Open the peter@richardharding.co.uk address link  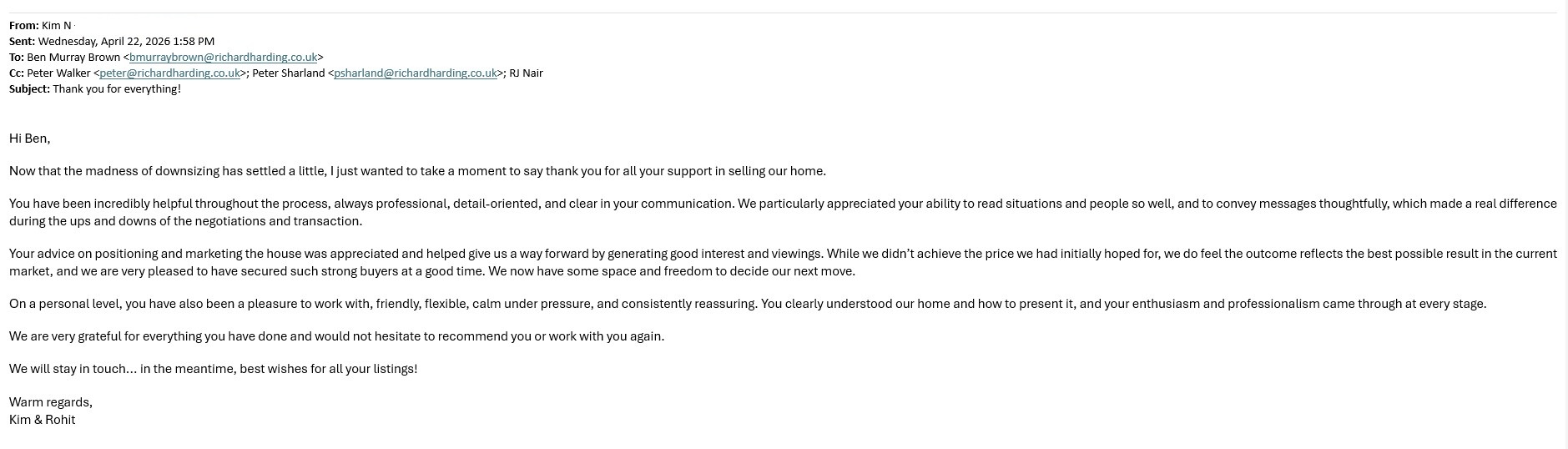pyautogui.click(x=170, y=73)
